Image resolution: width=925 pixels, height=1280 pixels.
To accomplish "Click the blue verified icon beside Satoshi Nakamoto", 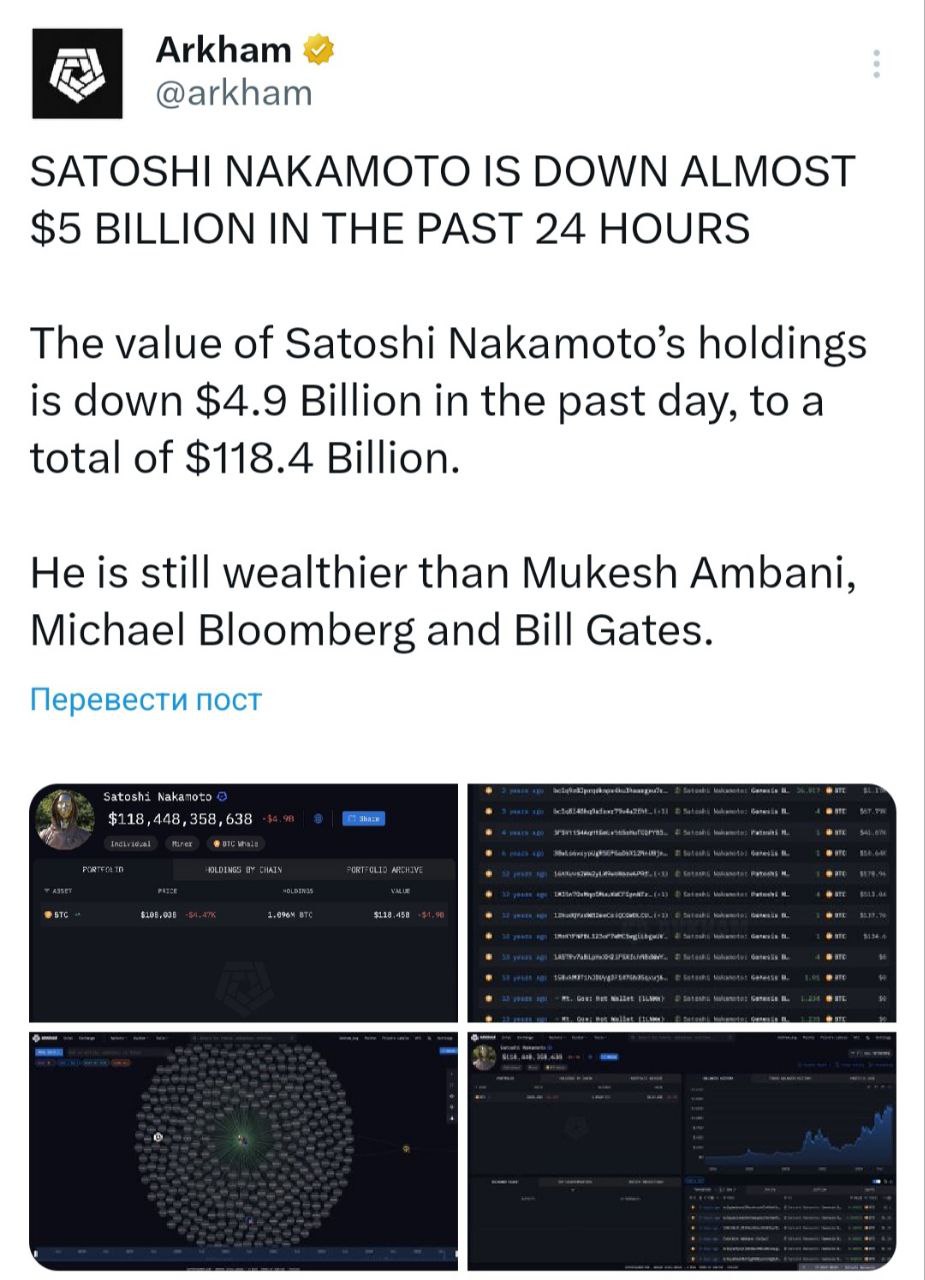I will pyautogui.click(x=222, y=796).
